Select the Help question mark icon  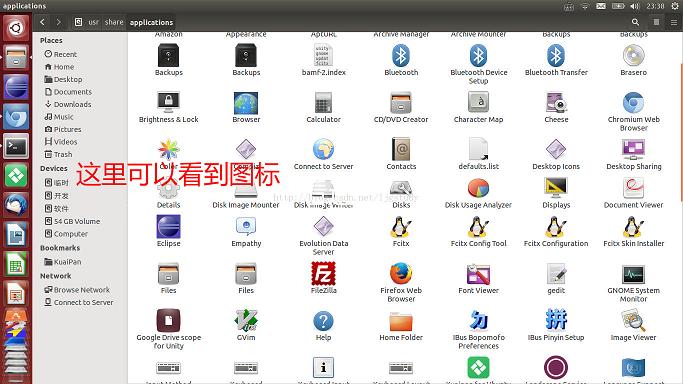point(323,321)
